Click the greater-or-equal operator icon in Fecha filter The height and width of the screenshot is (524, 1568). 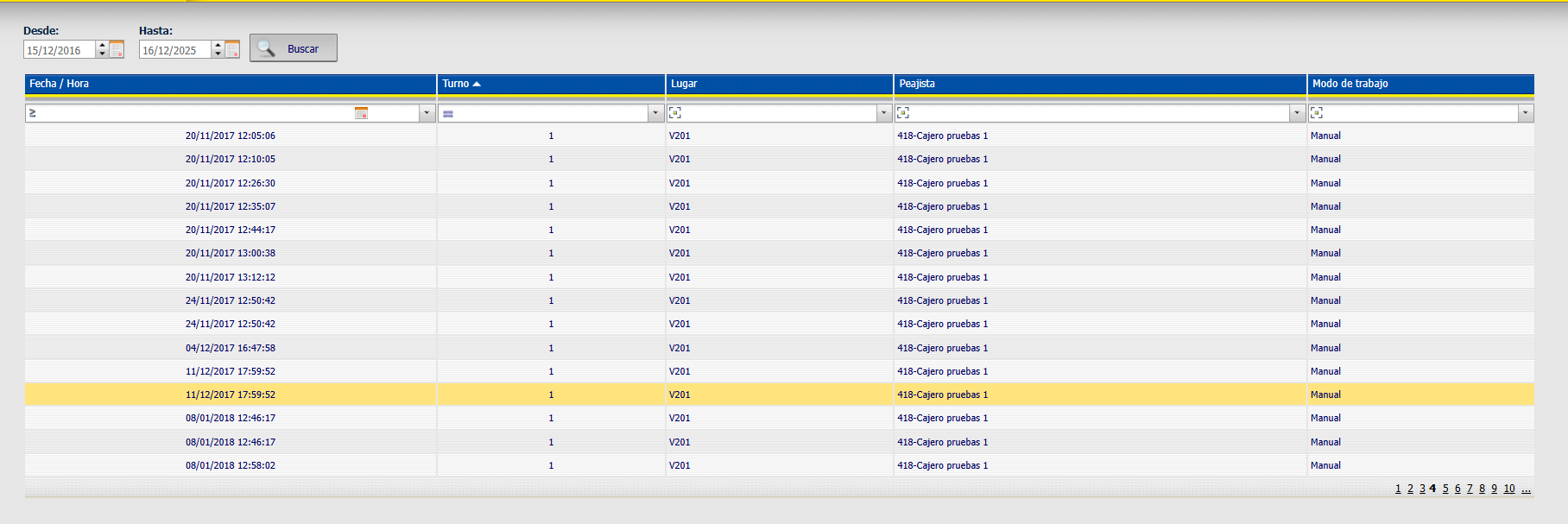click(33, 113)
